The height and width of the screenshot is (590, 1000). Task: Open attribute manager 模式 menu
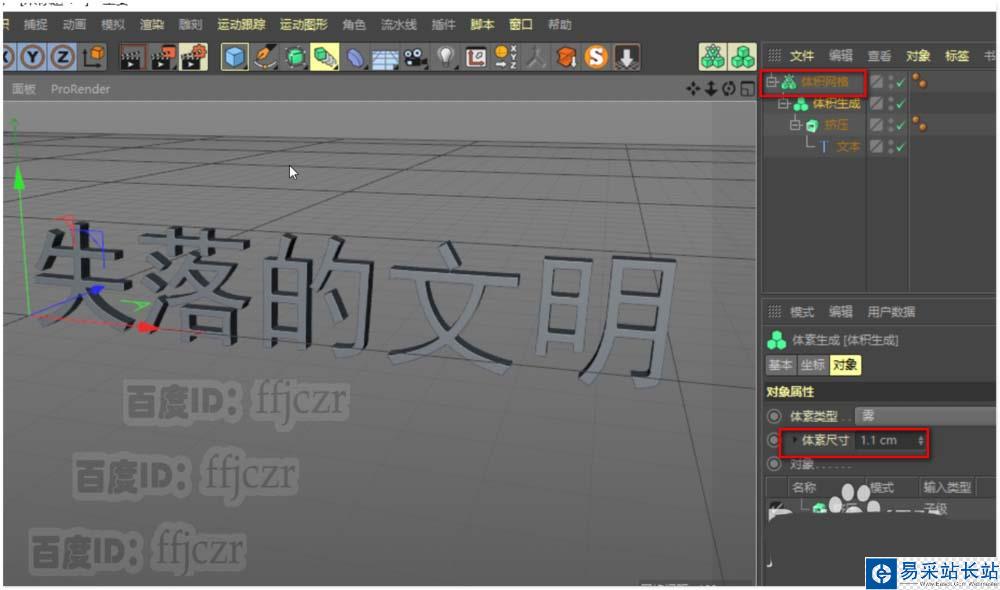click(802, 312)
